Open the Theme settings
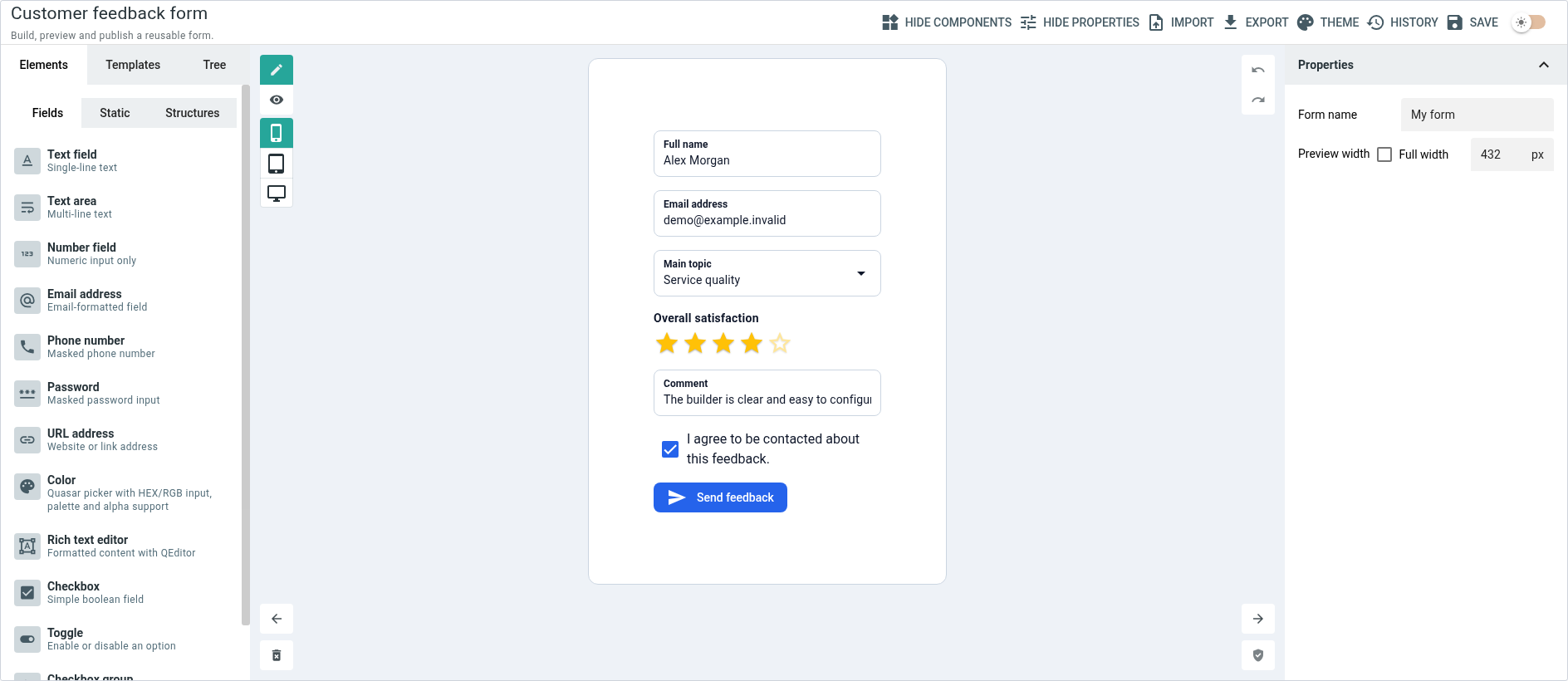This screenshot has width=1568, height=681. [x=1328, y=22]
